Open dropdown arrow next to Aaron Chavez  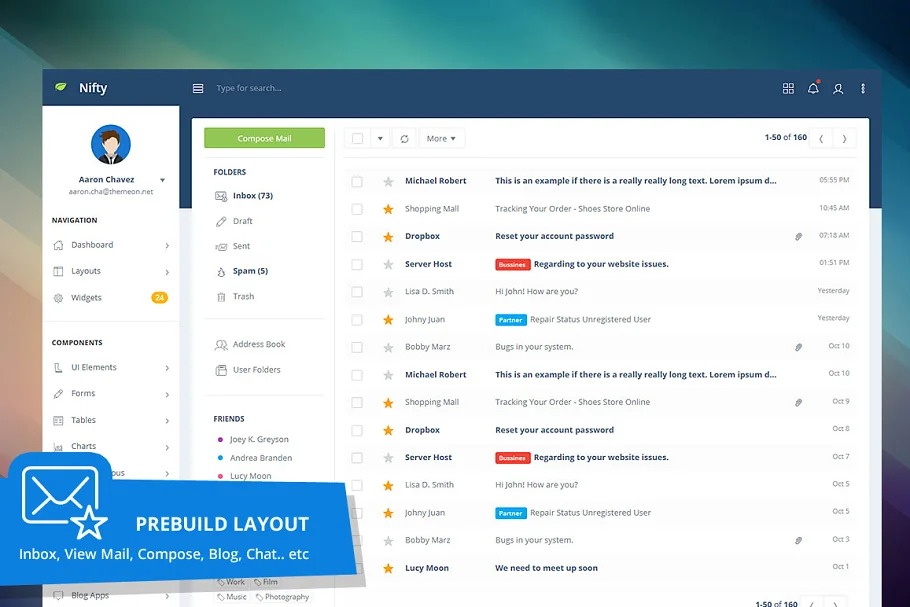coord(162,181)
